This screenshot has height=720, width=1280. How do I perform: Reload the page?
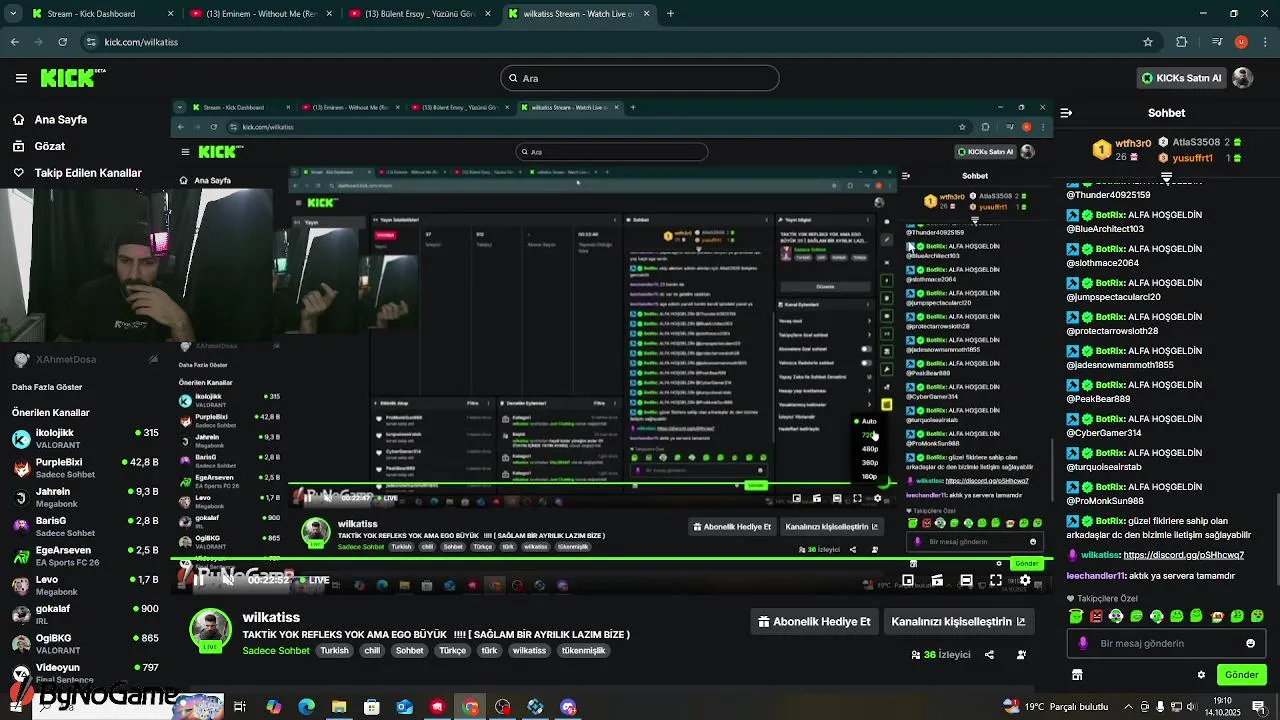63,42
